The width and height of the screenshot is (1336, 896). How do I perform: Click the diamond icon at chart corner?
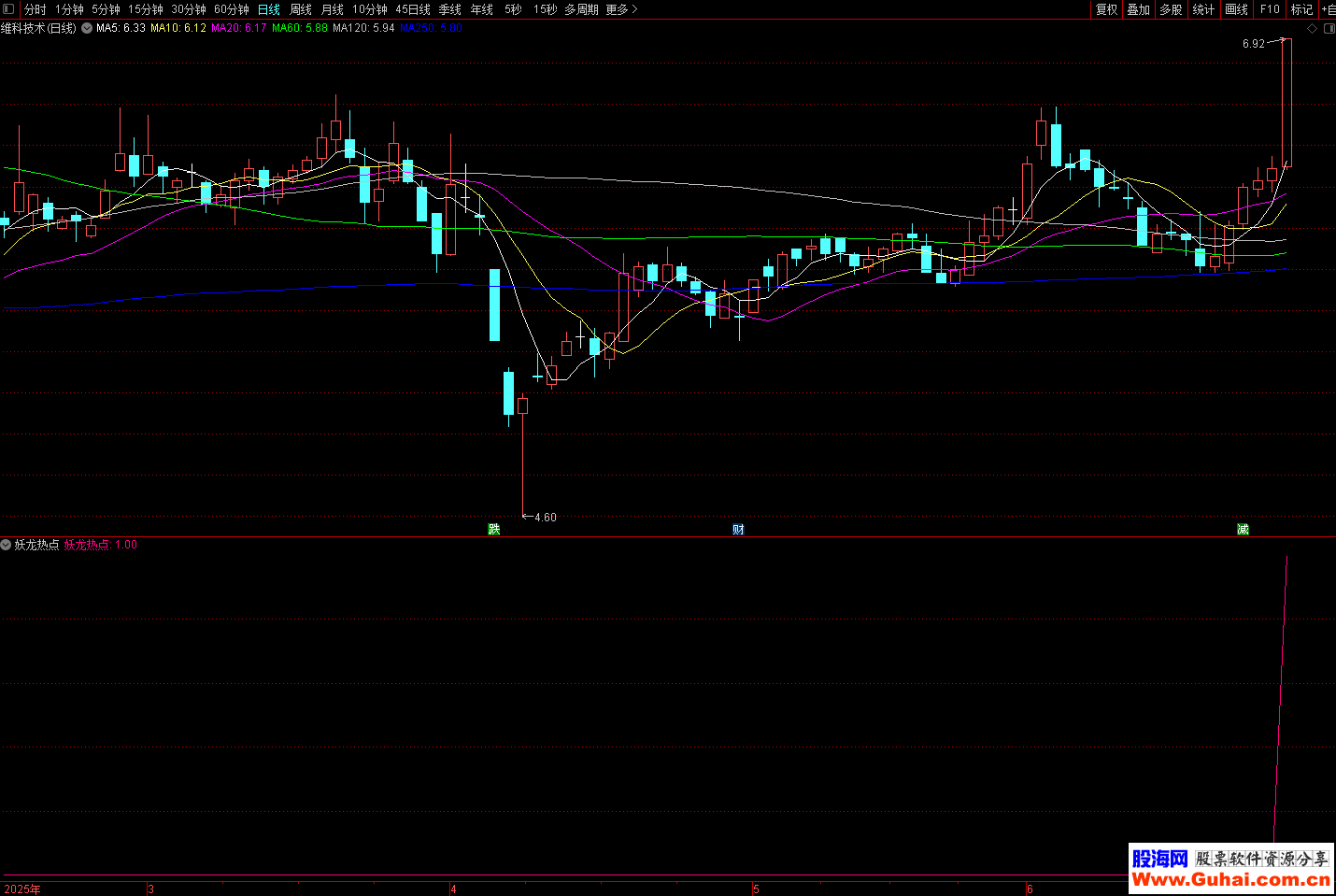[x=1312, y=29]
